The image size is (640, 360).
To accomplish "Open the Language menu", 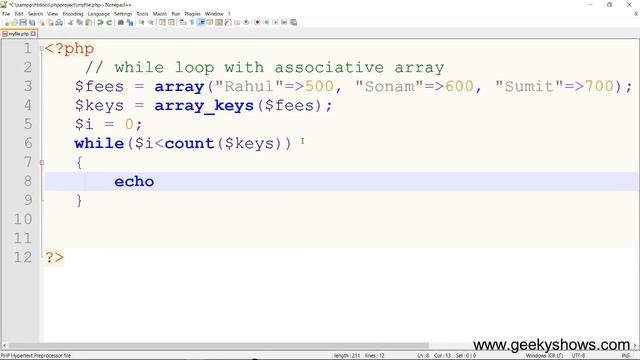I will click(98, 14).
